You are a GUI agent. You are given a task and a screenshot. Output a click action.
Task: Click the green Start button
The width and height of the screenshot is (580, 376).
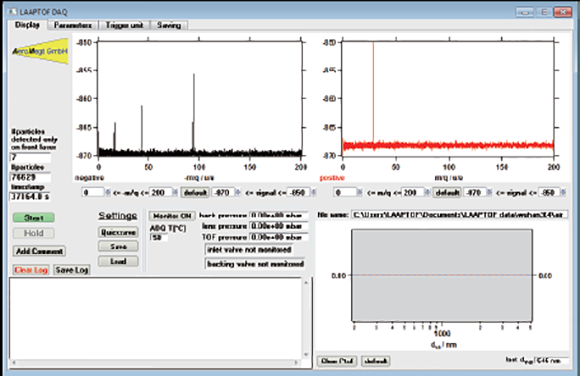click(34, 218)
